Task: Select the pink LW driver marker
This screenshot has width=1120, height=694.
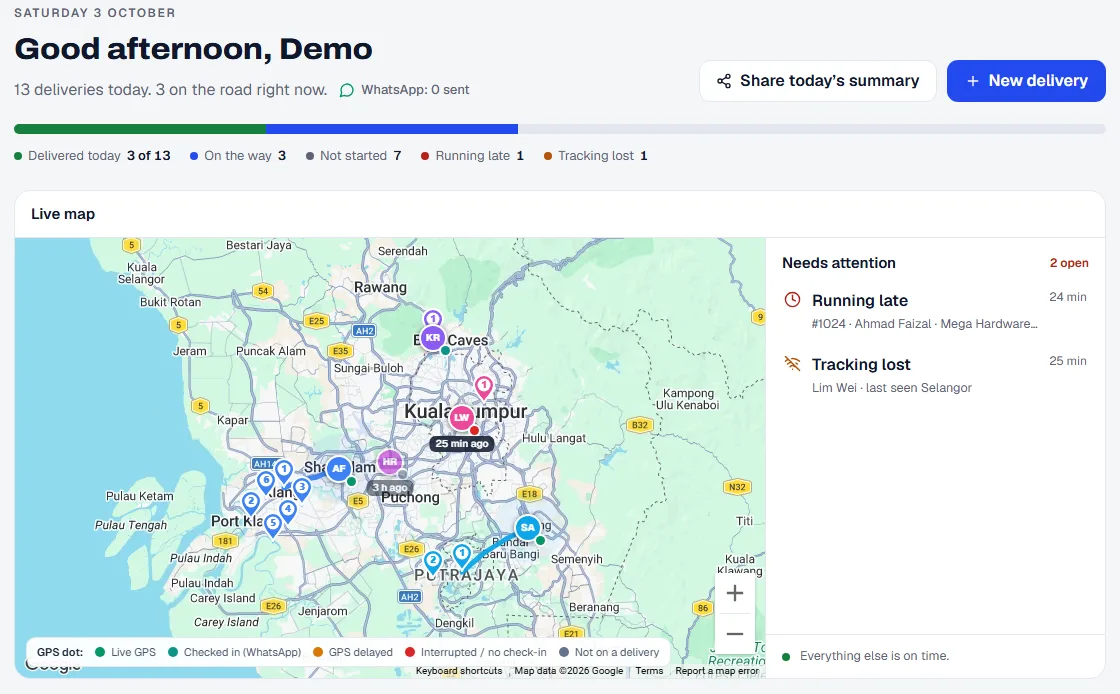Action: point(461,417)
